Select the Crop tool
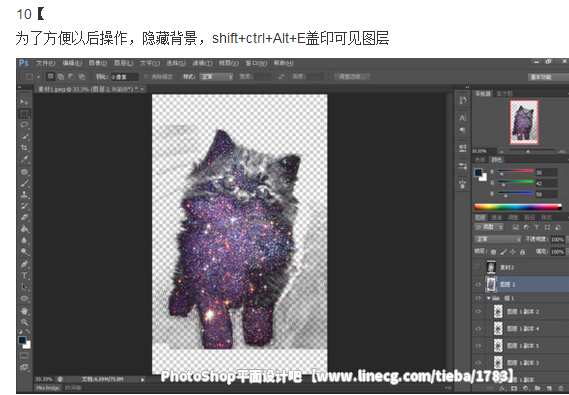 [x=24, y=148]
